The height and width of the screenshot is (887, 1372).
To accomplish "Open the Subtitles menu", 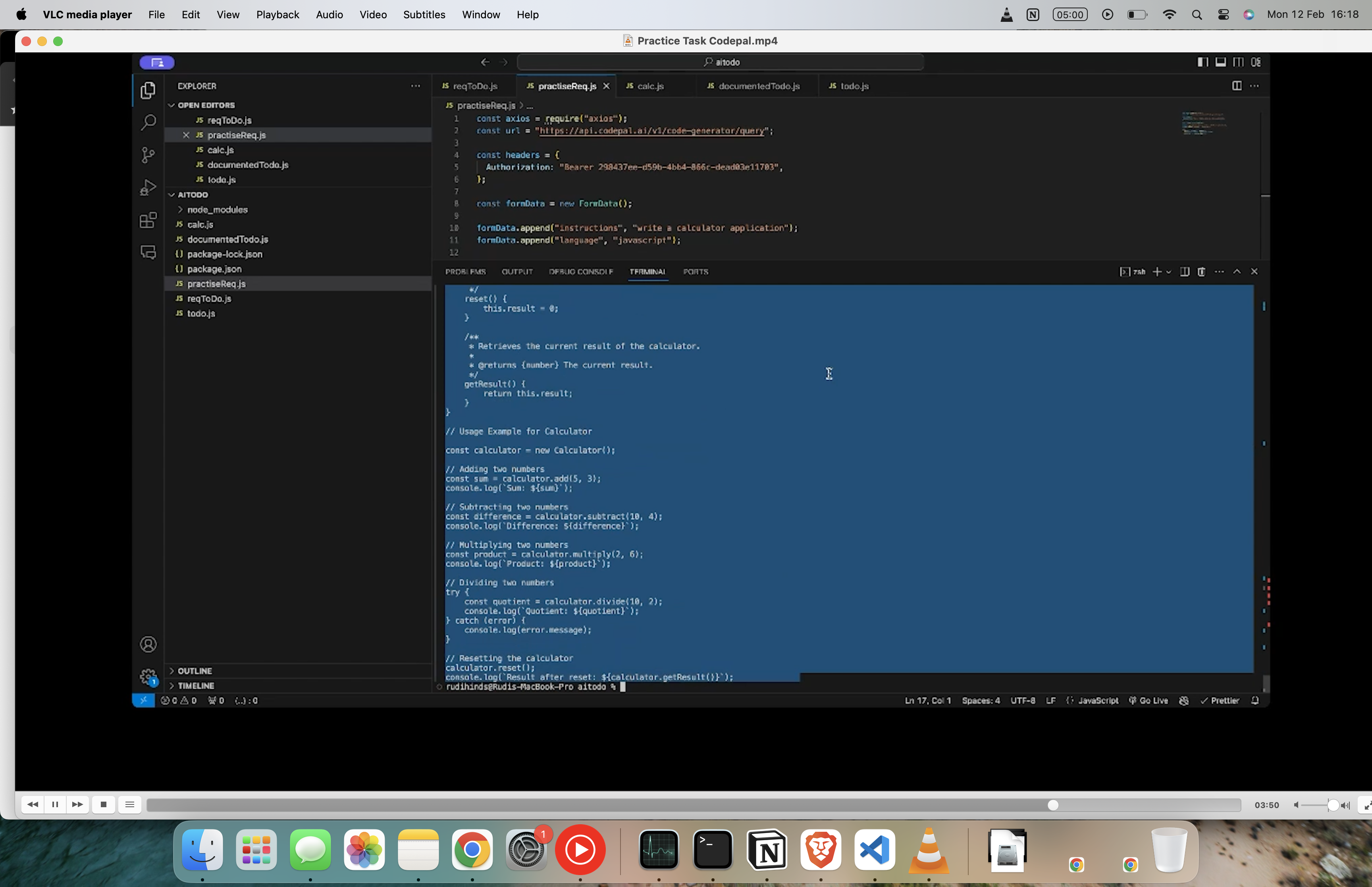I will coord(424,14).
